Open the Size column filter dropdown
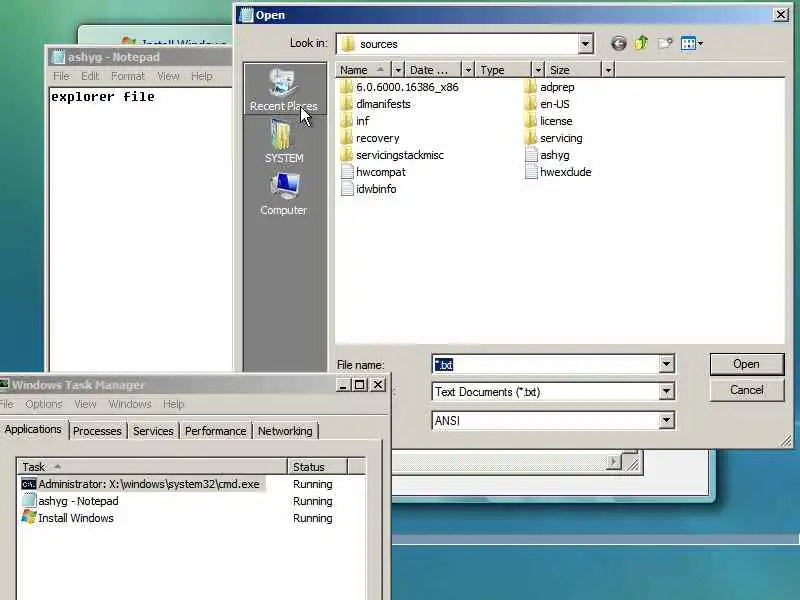The height and width of the screenshot is (600, 800). pos(608,69)
